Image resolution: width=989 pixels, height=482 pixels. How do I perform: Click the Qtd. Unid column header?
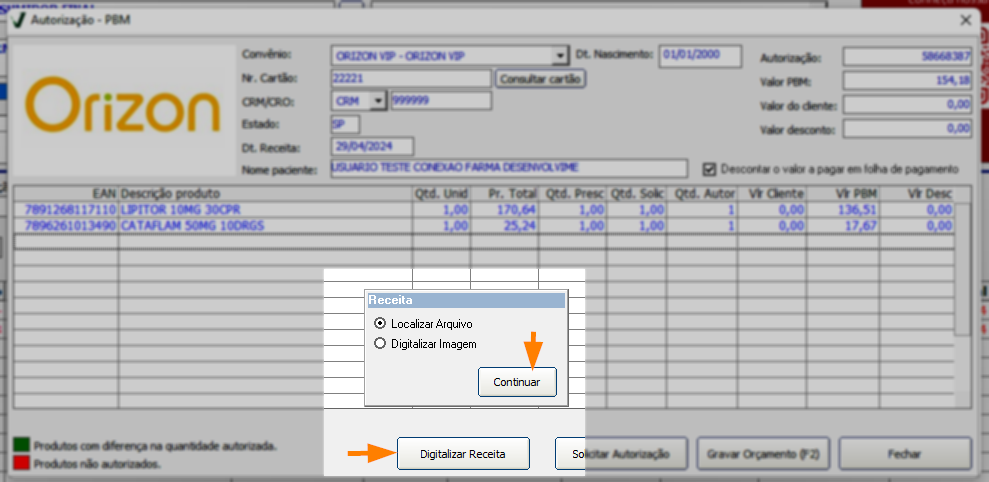442,194
